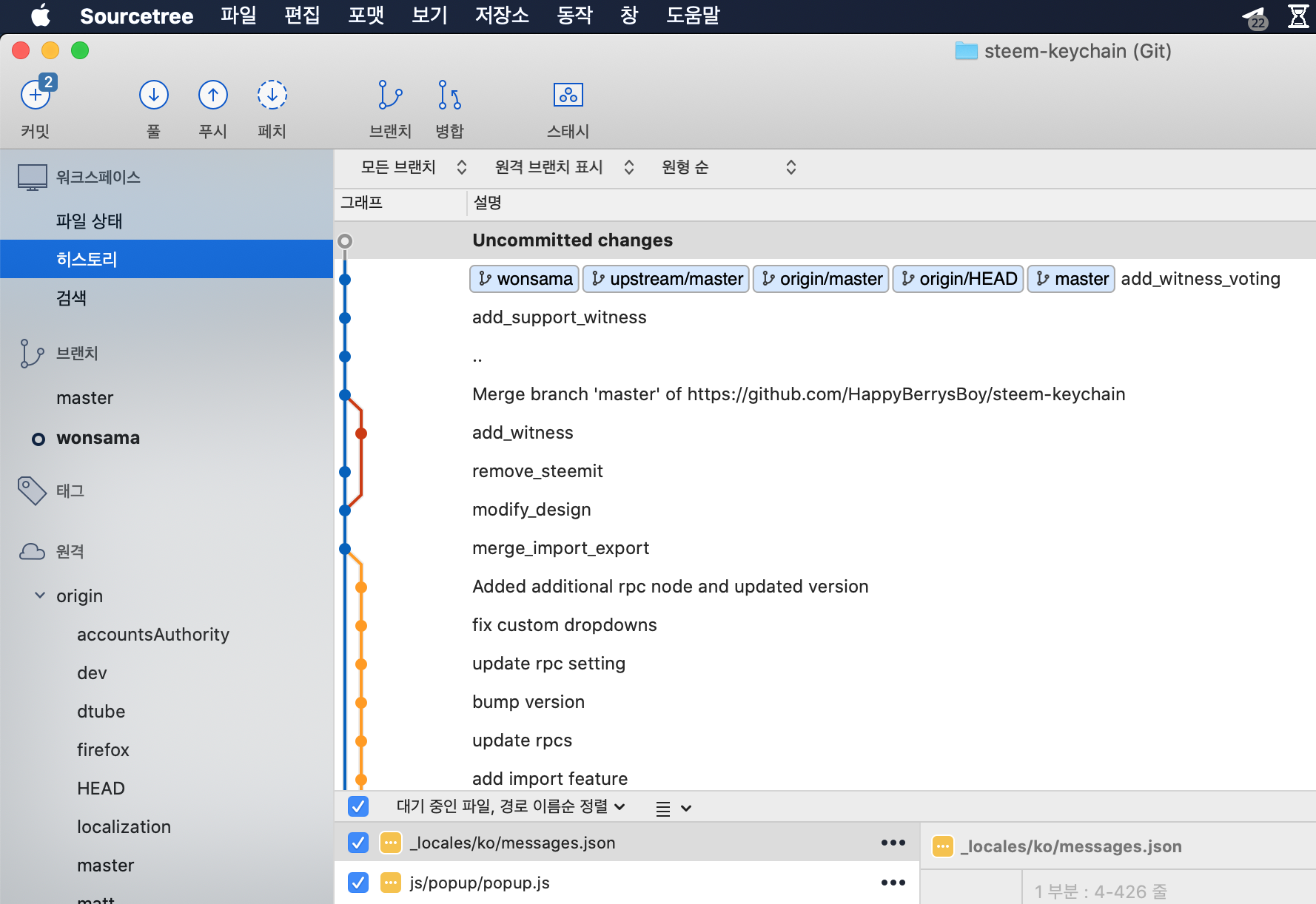
Task: Open the 동작 (Actions) menu
Action: tap(574, 16)
